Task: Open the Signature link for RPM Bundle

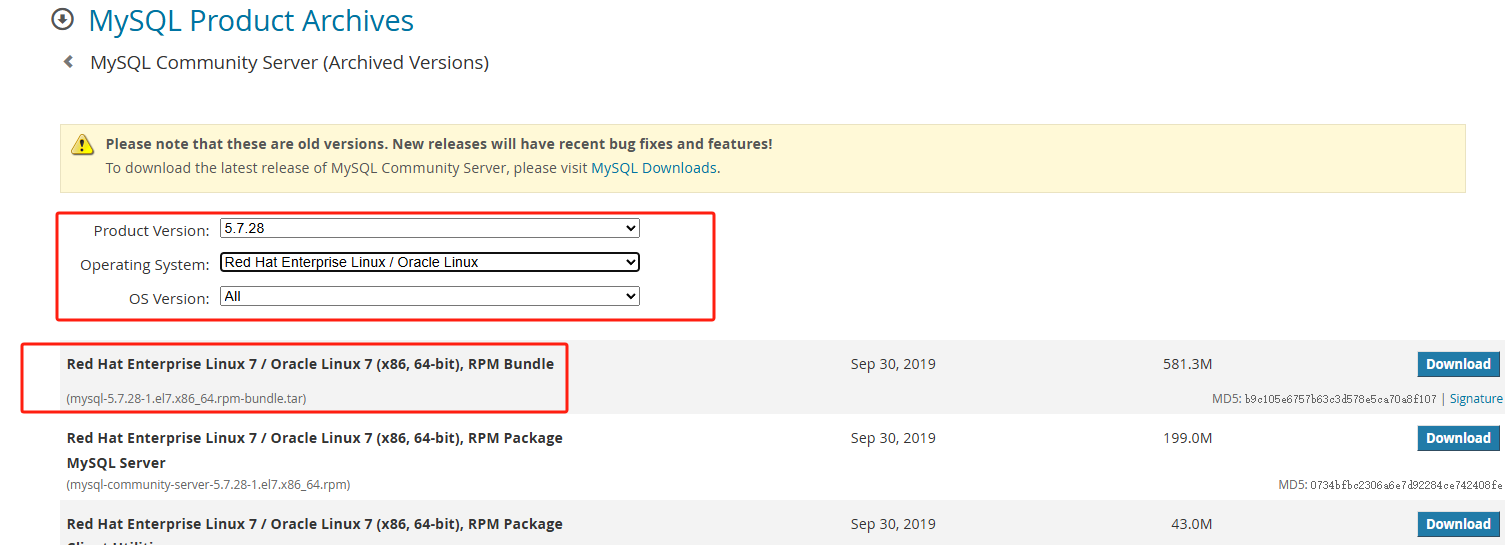Action: tap(1476, 399)
